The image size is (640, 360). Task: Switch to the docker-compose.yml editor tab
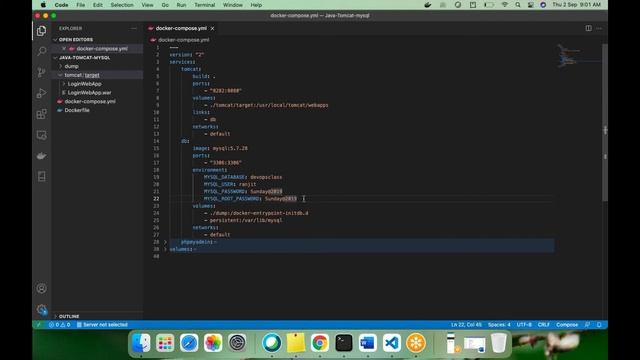click(x=181, y=28)
